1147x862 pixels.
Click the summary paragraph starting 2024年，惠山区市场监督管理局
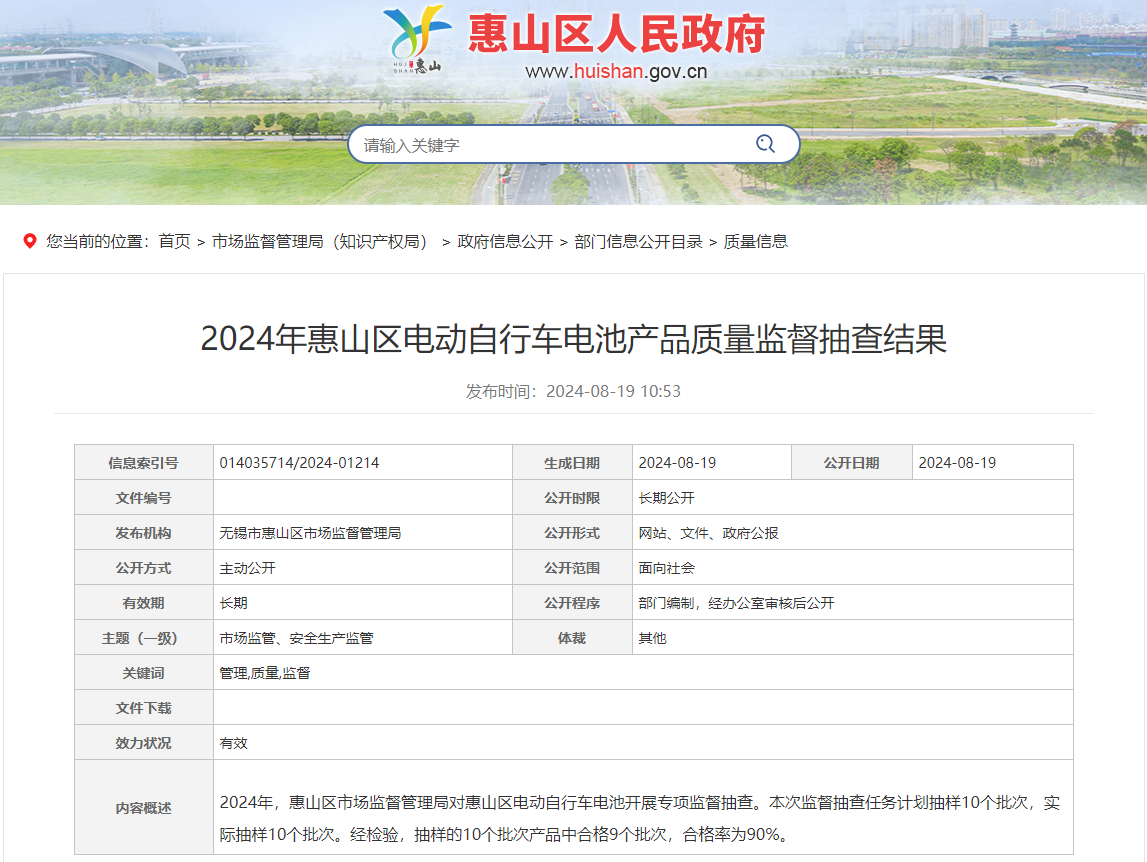click(639, 818)
